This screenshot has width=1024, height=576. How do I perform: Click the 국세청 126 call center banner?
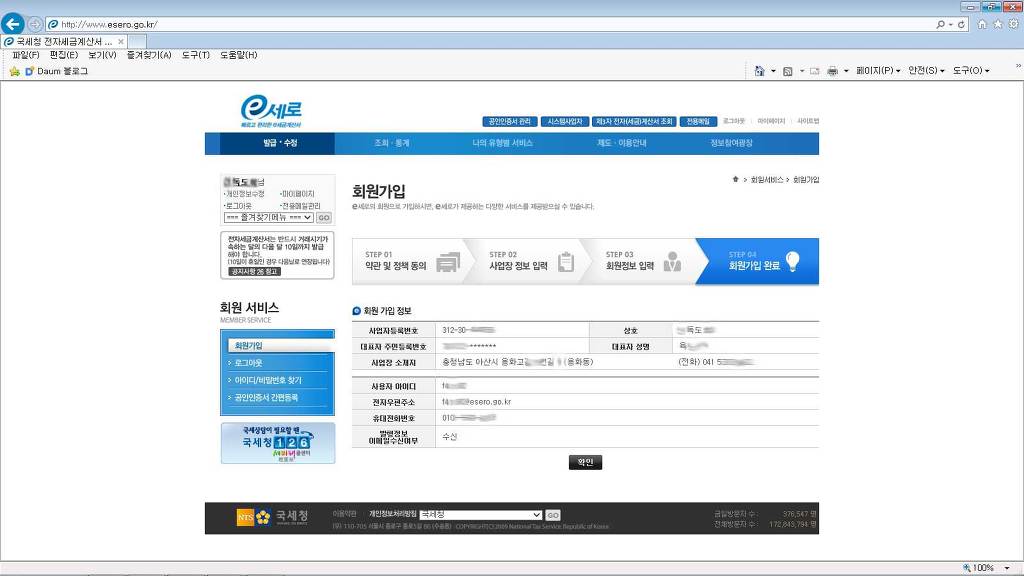point(277,443)
